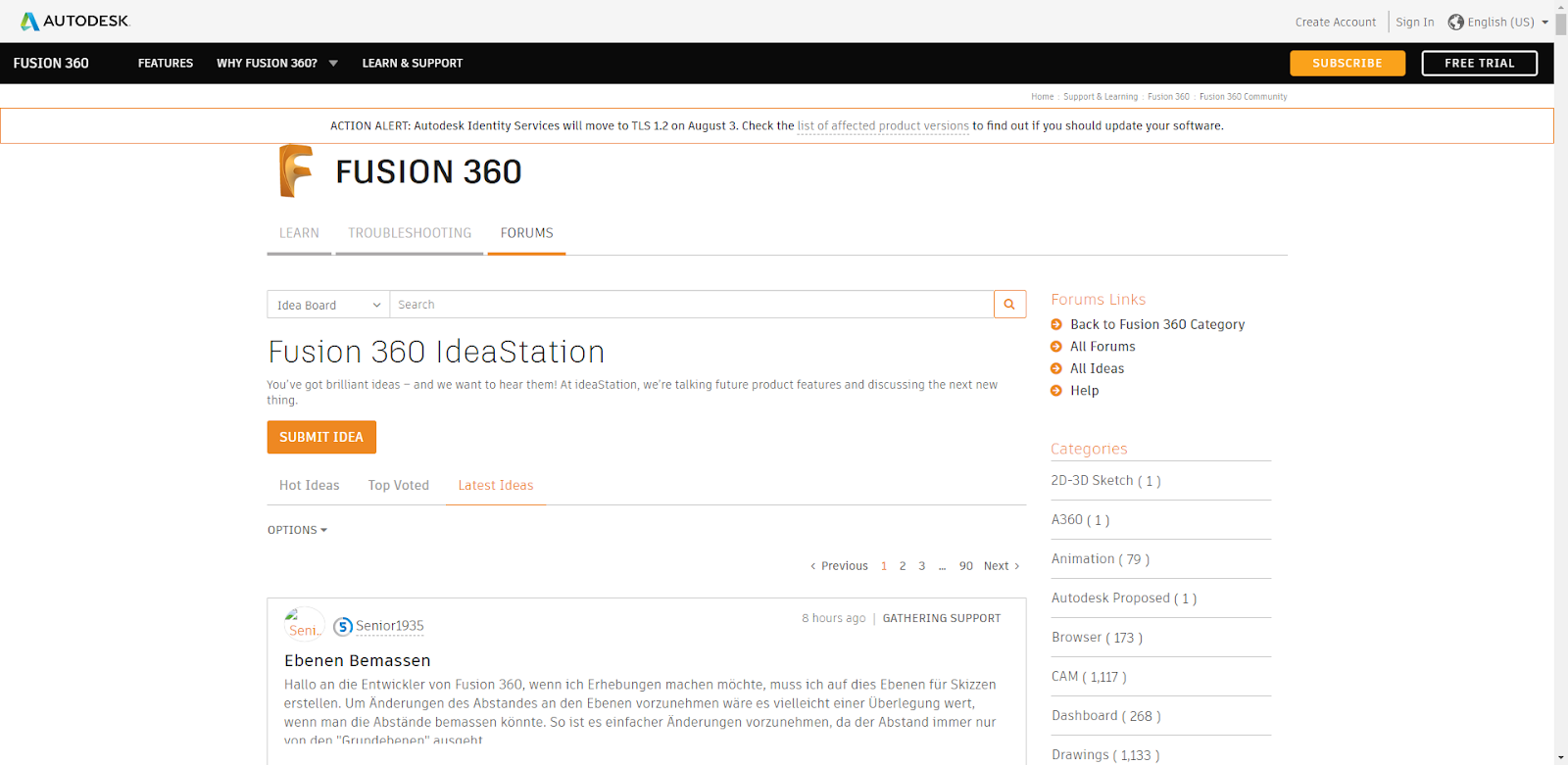
Task: Click the page scrollbar's down arrow
Action: coord(1561,757)
